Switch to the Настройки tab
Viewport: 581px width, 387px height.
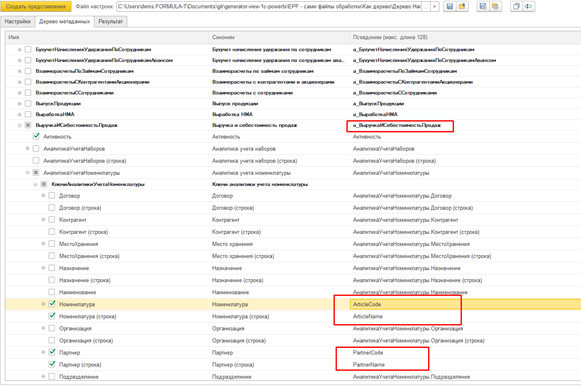tap(17, 22)
